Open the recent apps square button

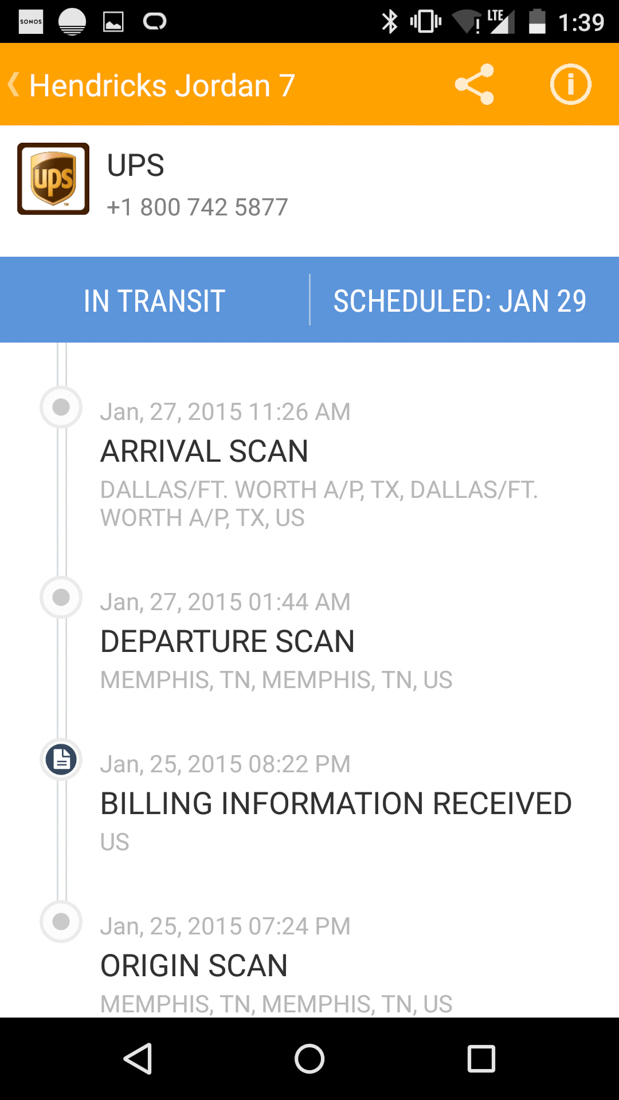coord(481,1058)
